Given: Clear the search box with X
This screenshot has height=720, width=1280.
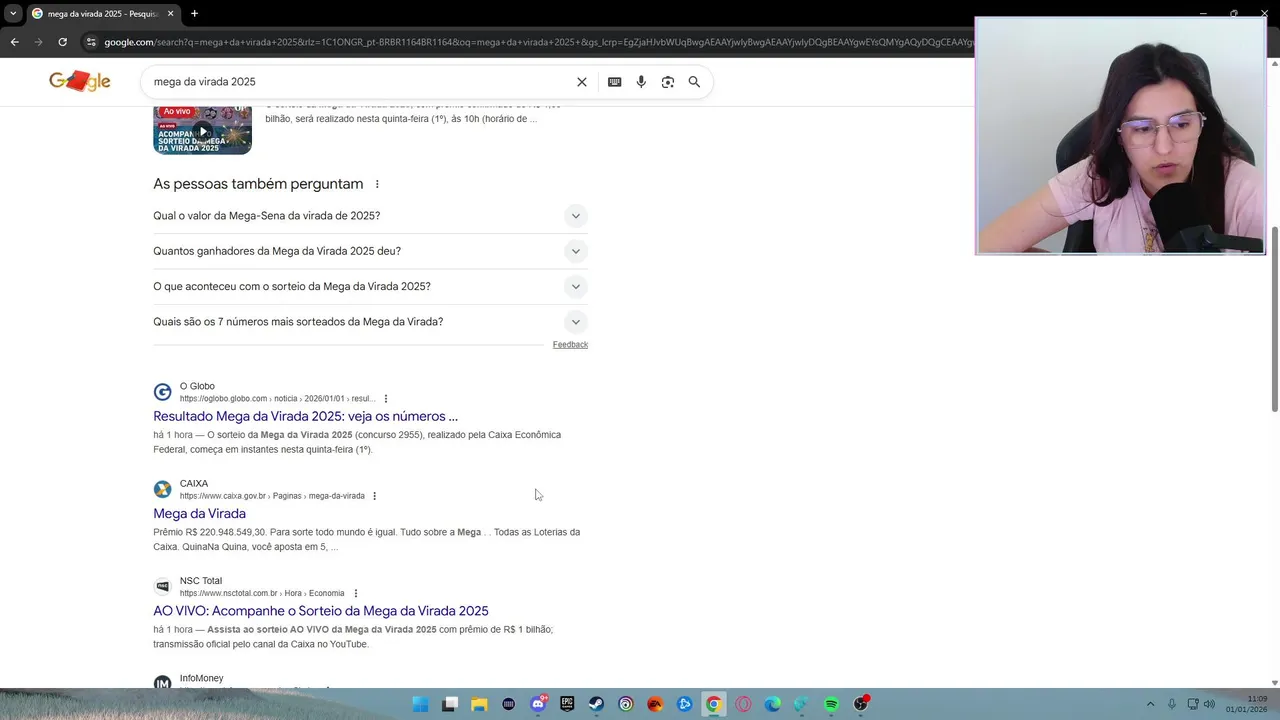Looking at the screenshot, I should click(582, 82).
